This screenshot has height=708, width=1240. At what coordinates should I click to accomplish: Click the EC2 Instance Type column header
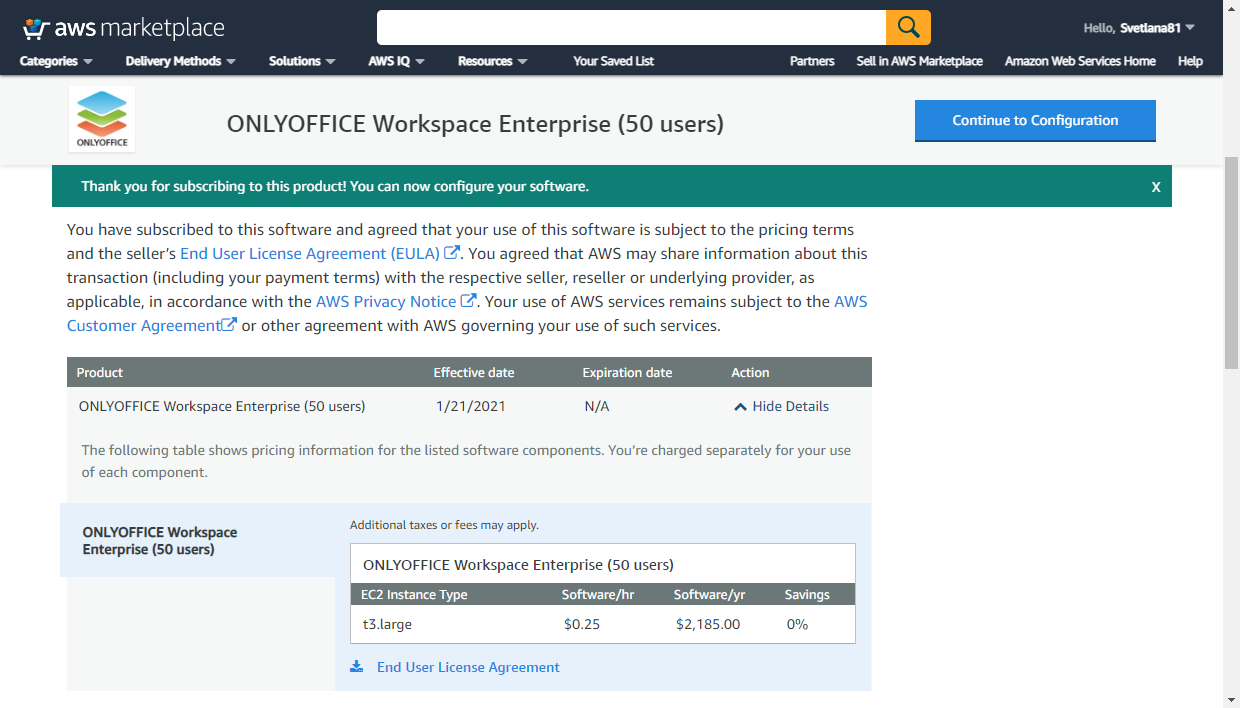click(414, 594)
